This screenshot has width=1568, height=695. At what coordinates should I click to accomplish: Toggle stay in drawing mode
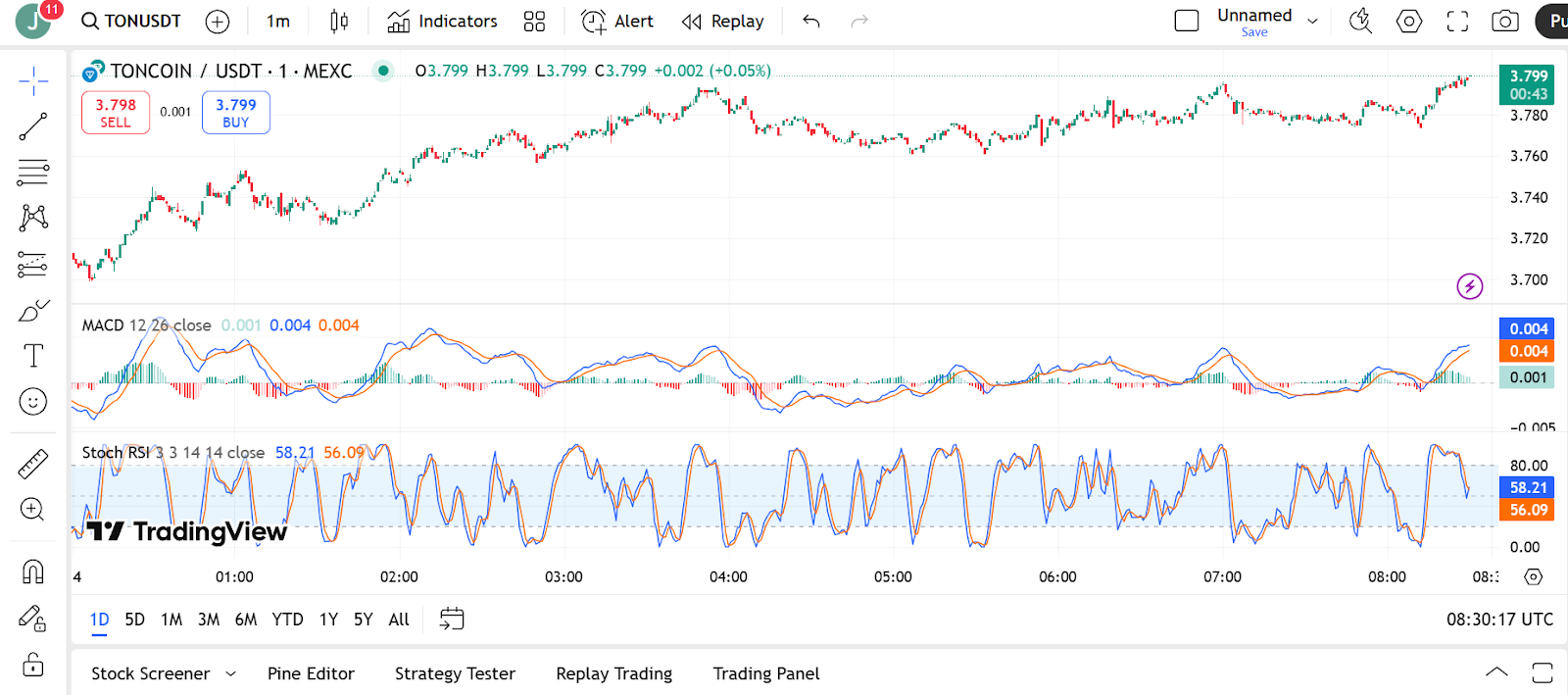tap(33, 619)
